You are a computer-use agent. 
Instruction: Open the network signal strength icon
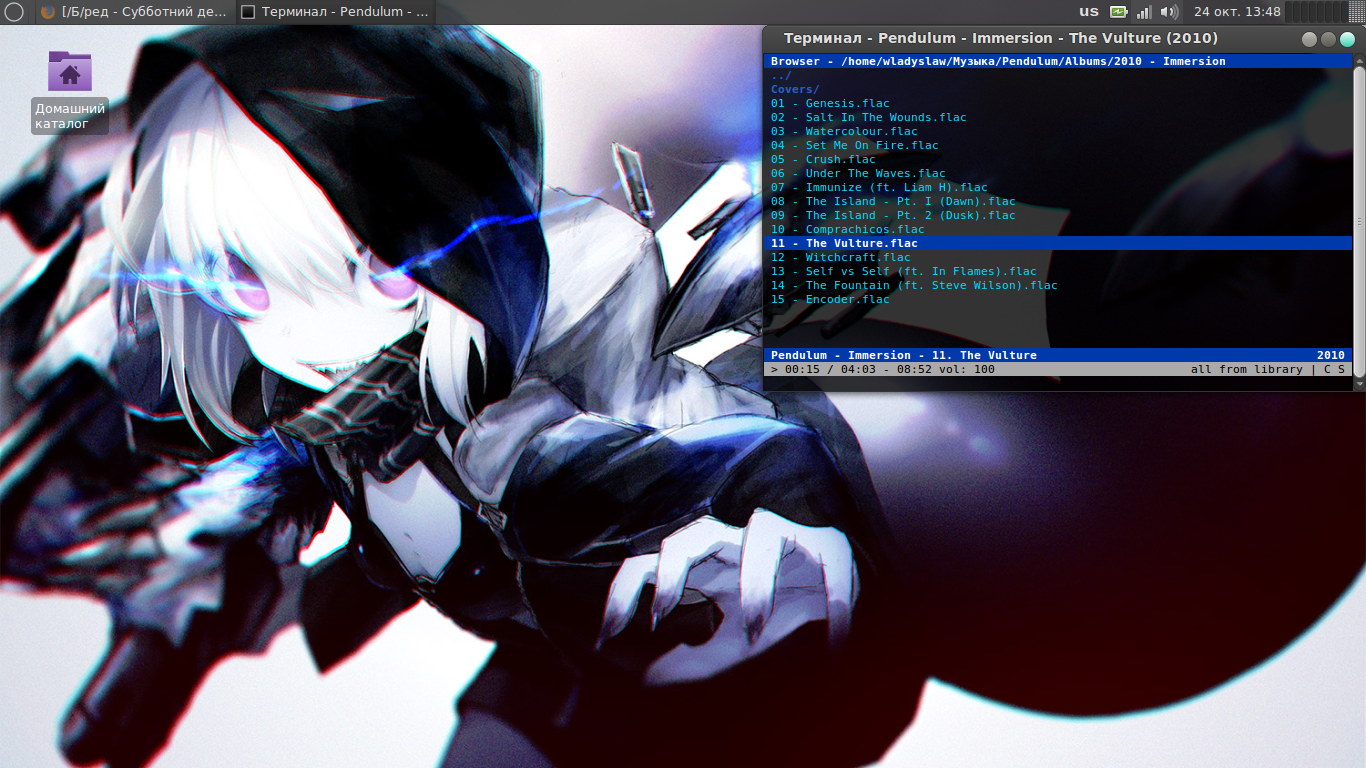pos(1144,12)
